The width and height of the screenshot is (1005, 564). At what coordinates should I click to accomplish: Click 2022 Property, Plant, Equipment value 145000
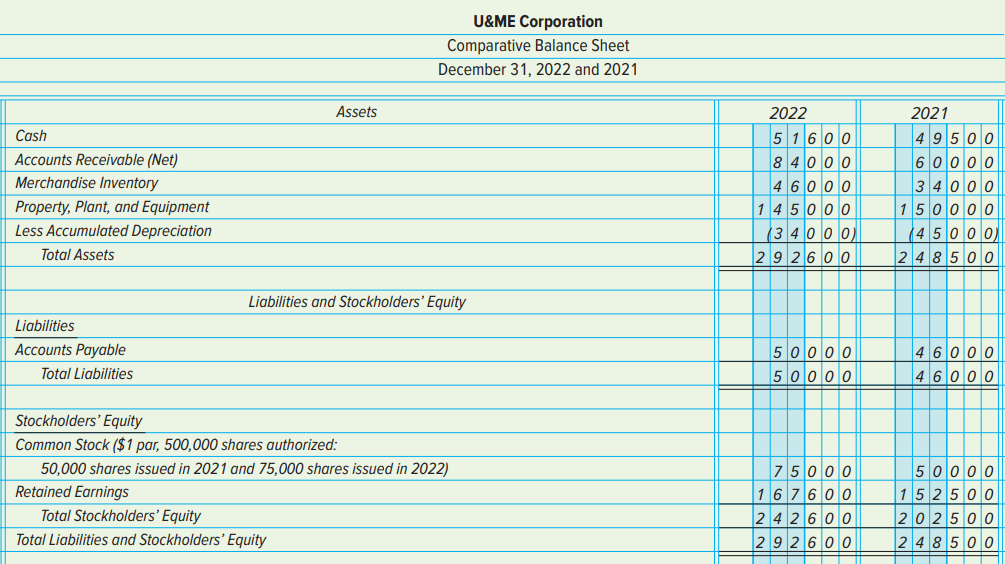pos(803,210)
